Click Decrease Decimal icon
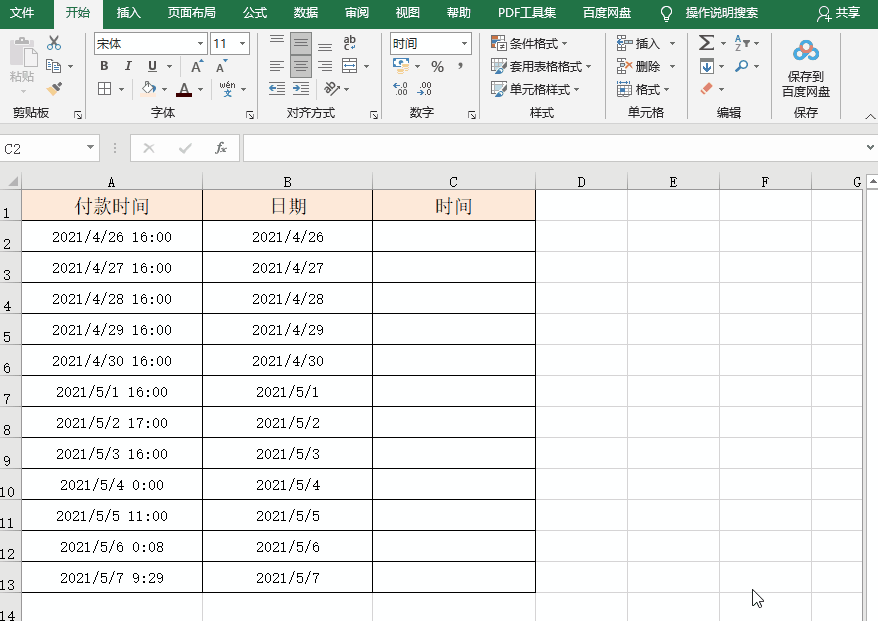 424,88
